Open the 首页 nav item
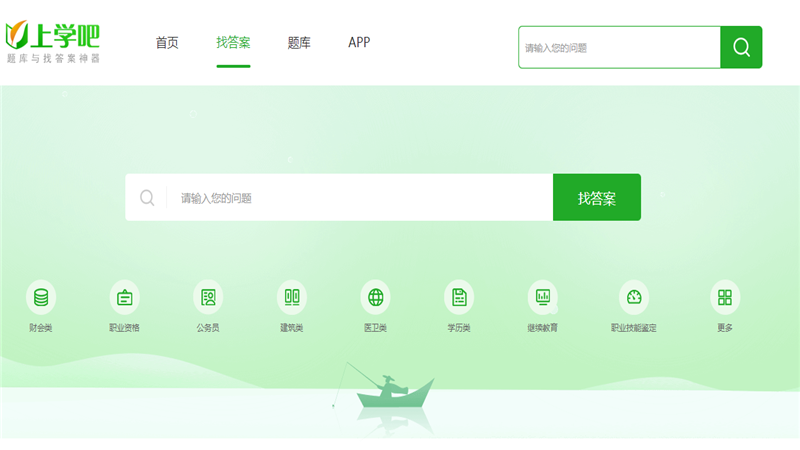 coord(167,43)
